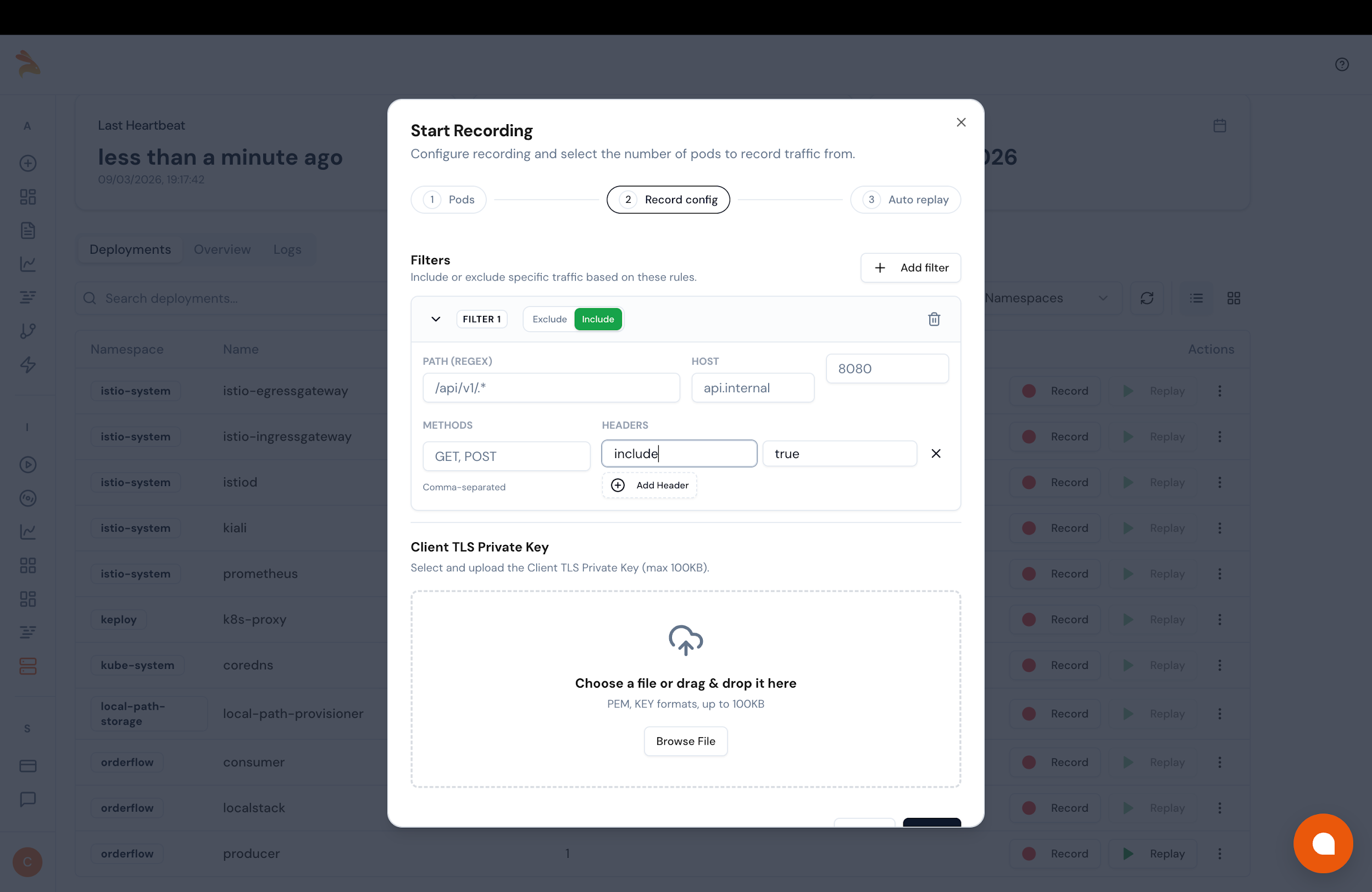
Task: Collapse the FILTER 1 section chevron
Action: coord(435,319)
